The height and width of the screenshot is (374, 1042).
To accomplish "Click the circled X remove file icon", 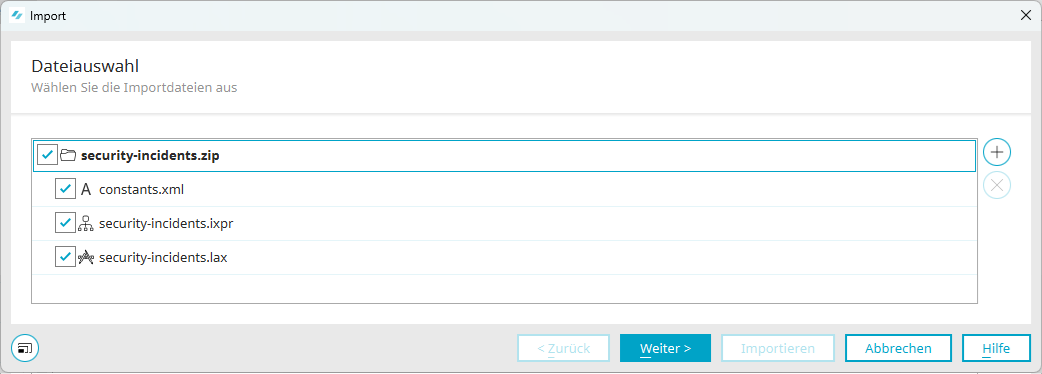I will pyautogui.click(x=996, y=185).
